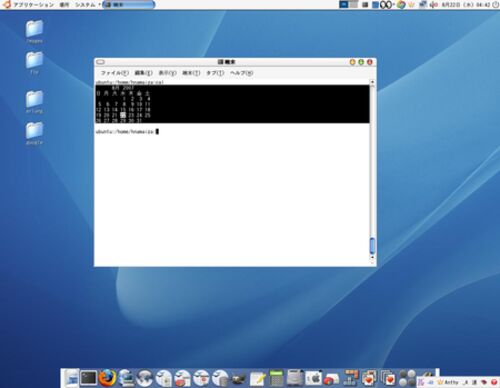Viewport: 500px width, 388px height.
Task: Select the erlang folder on desktop
Action: click(34, 102)
